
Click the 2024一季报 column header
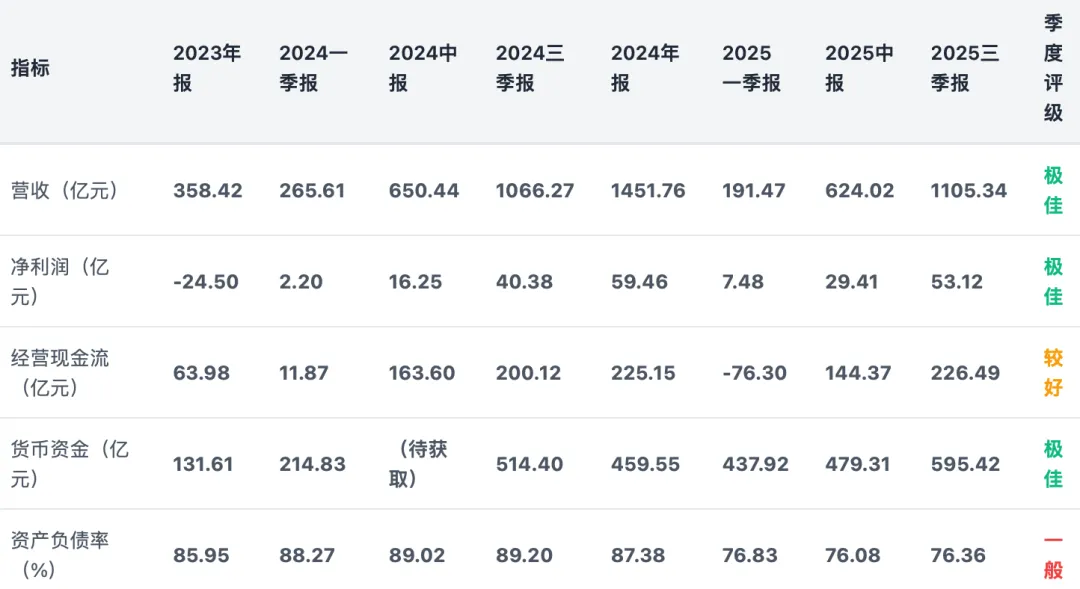pos(313,68)
